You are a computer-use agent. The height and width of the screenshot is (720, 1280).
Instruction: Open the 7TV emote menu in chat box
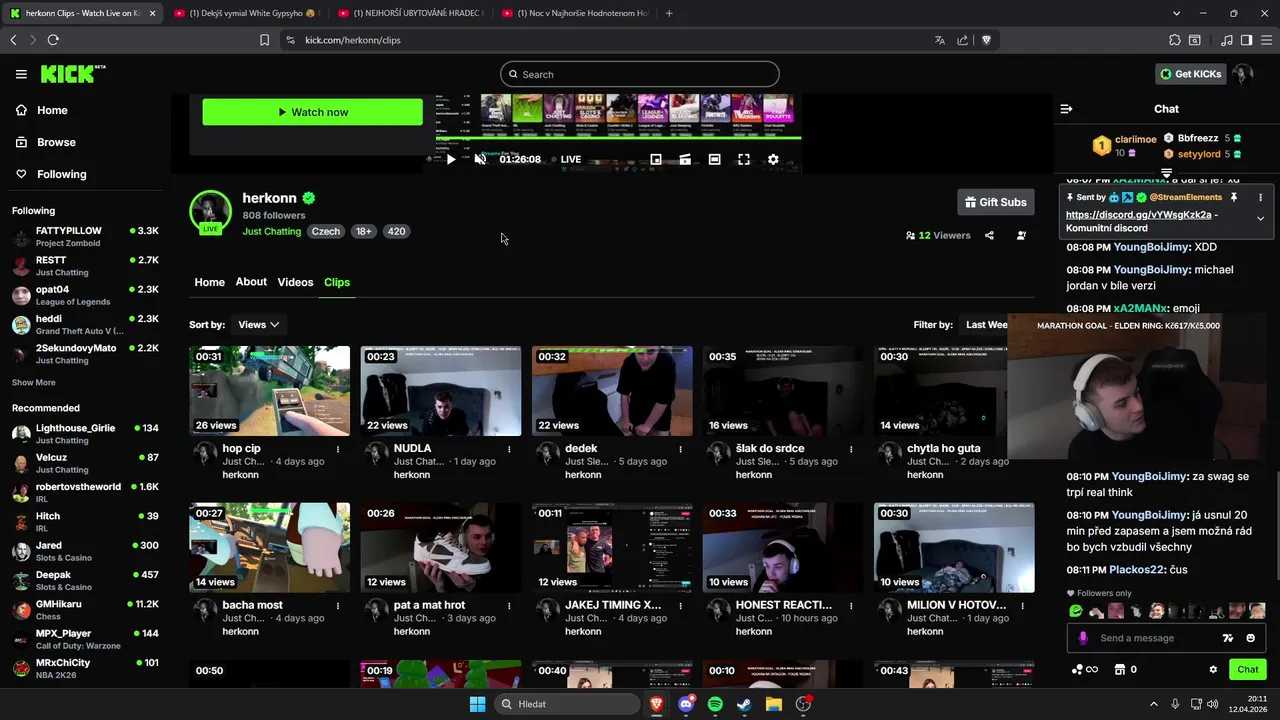(x=1228, y=638)
